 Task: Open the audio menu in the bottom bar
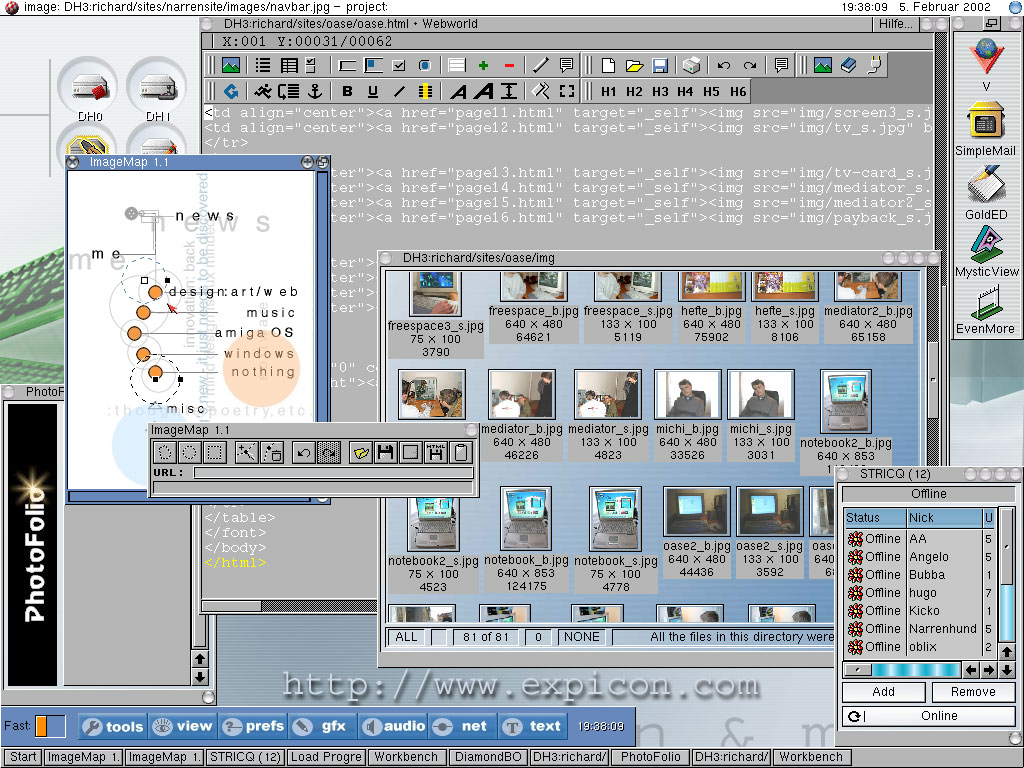tap(392, 727)
